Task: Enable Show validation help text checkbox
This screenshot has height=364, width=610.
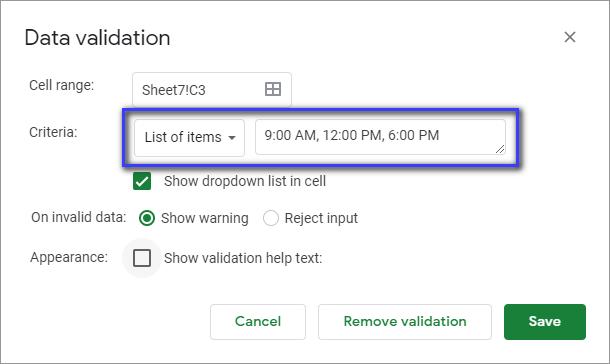Action: click(x=142, y=258)
